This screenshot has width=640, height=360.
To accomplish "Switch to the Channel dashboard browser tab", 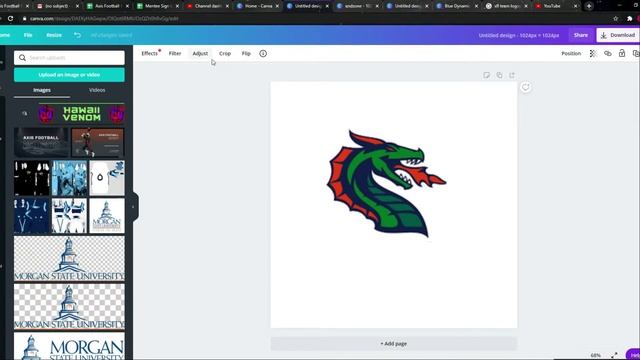I will coord(208,6).
